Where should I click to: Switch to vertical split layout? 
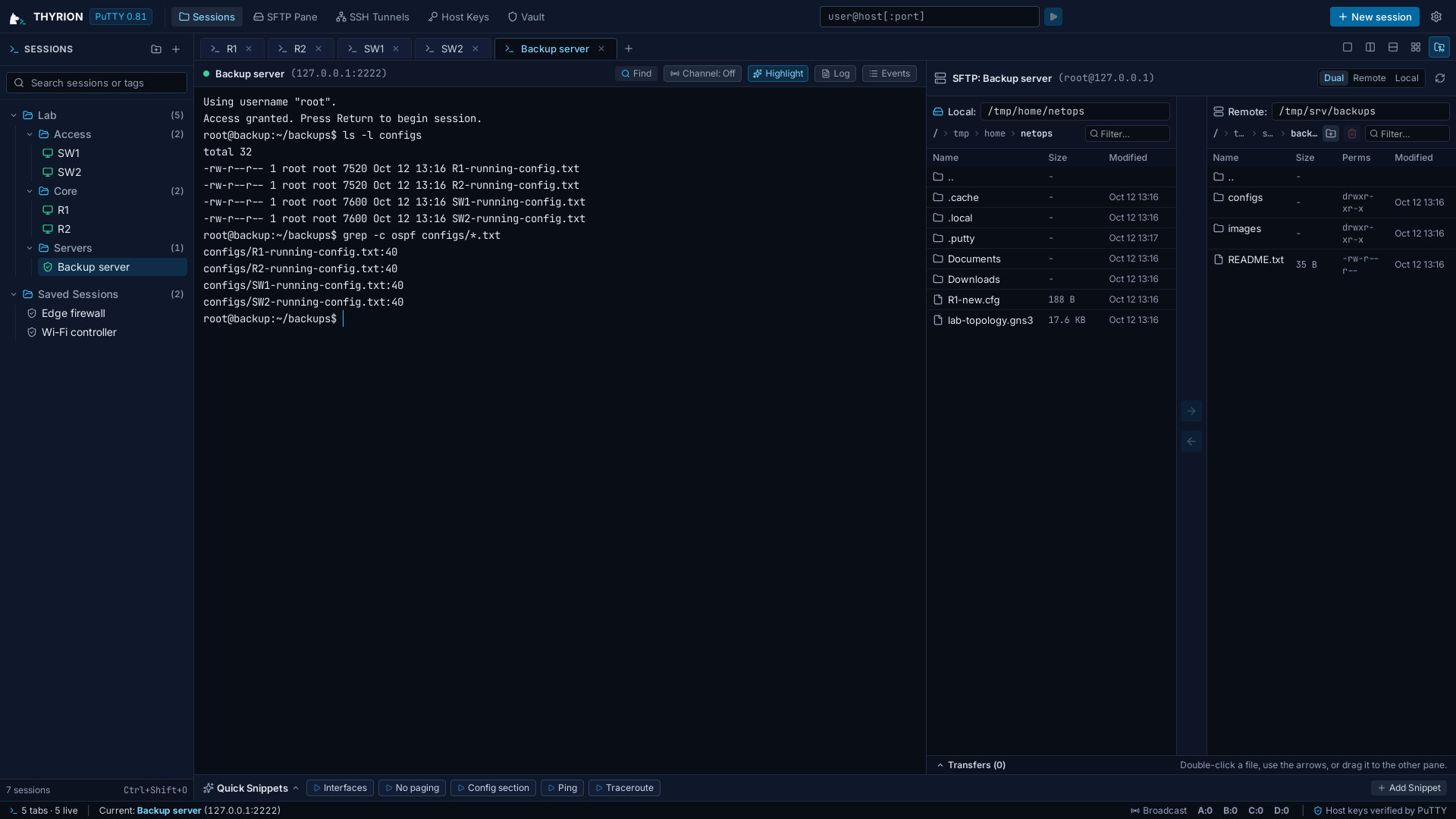(1370, 47)
